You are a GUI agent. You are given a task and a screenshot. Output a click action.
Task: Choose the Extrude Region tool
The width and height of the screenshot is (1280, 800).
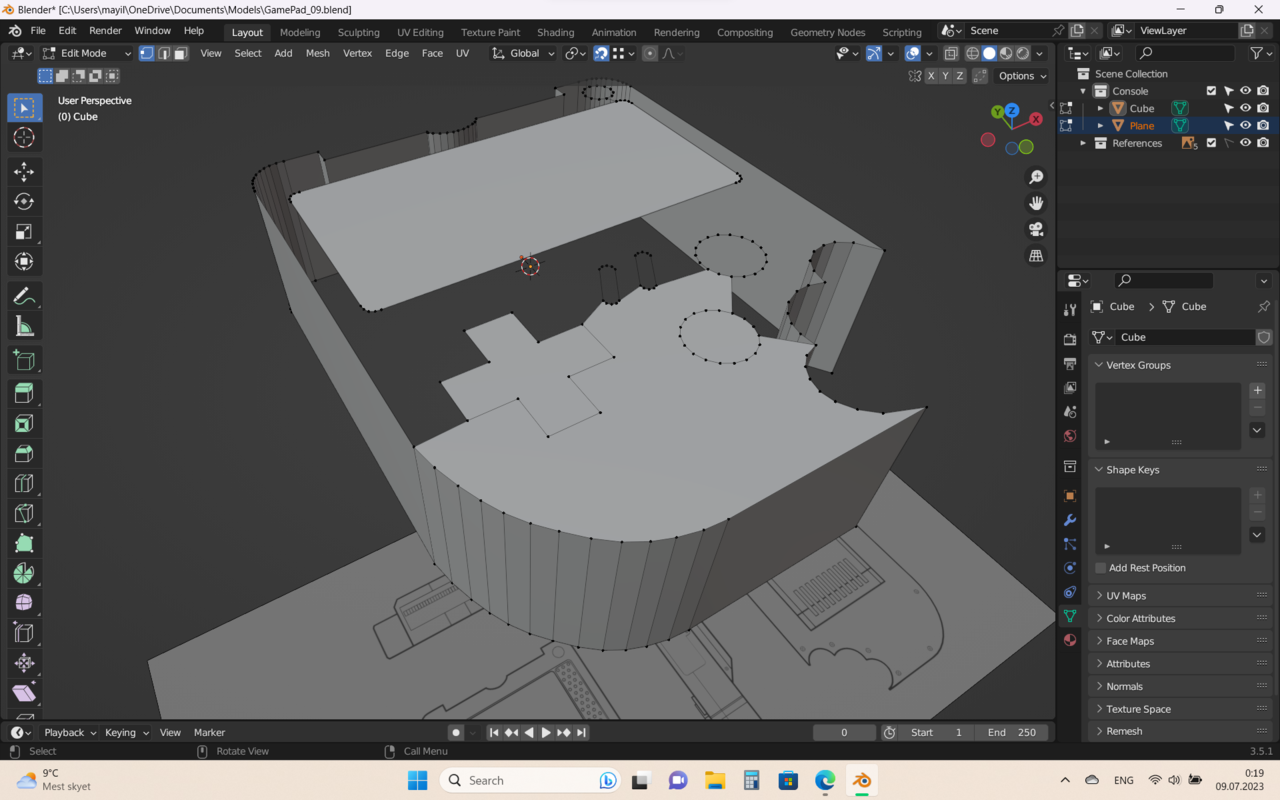pos(24,393)
